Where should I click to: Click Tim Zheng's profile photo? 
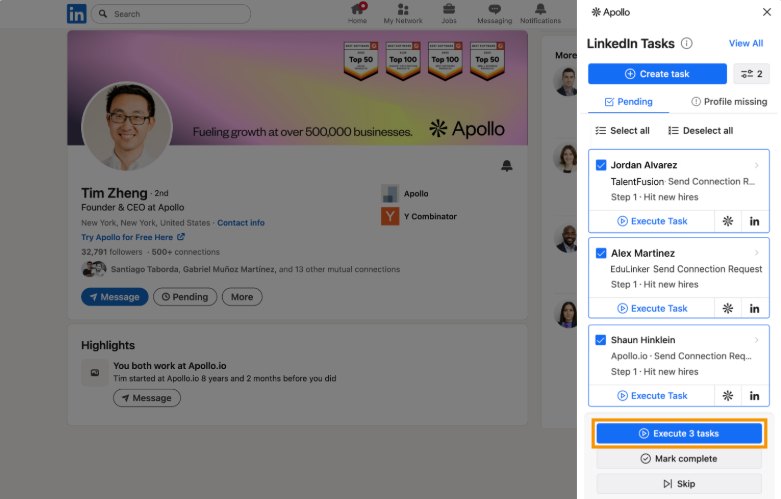point(127,126)
